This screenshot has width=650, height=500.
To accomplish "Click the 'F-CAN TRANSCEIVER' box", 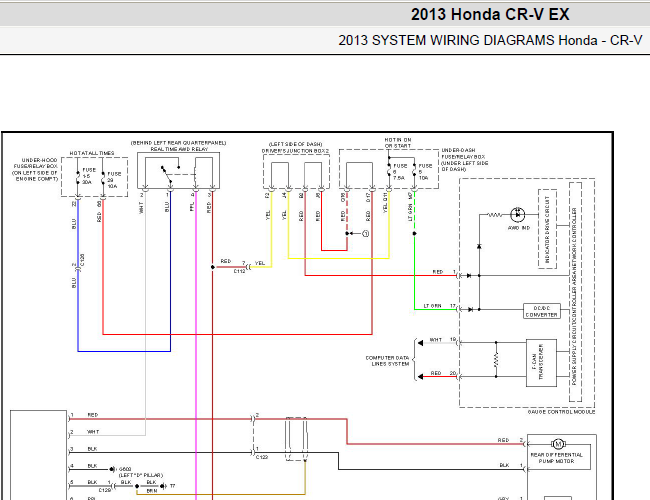I will coord(541,363).
